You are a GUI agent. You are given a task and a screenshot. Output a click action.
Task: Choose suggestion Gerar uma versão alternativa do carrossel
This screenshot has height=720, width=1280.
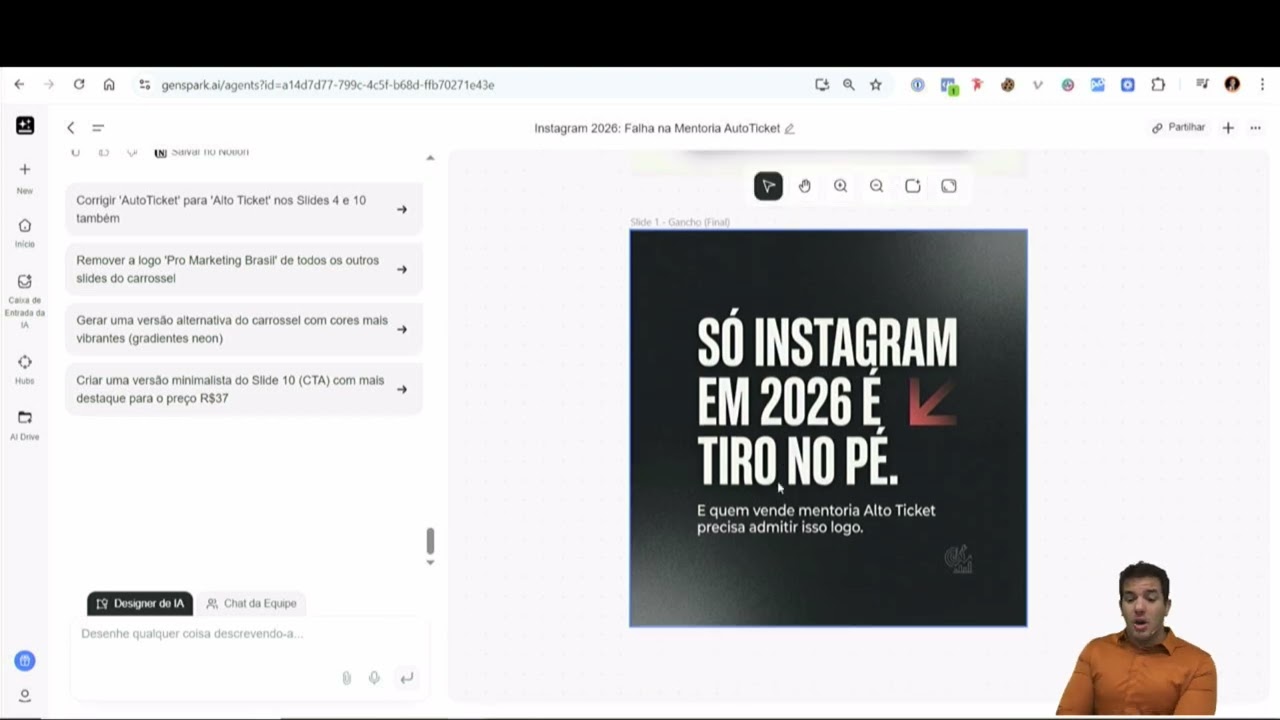tap(244, 329)
